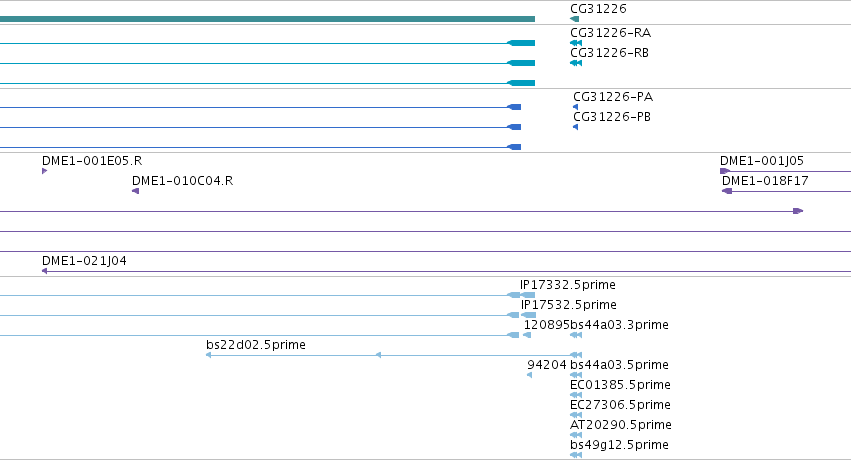Screen dimensions: 851x460
Task: Click the 120895 EST label
Action: tap(547, 325)
